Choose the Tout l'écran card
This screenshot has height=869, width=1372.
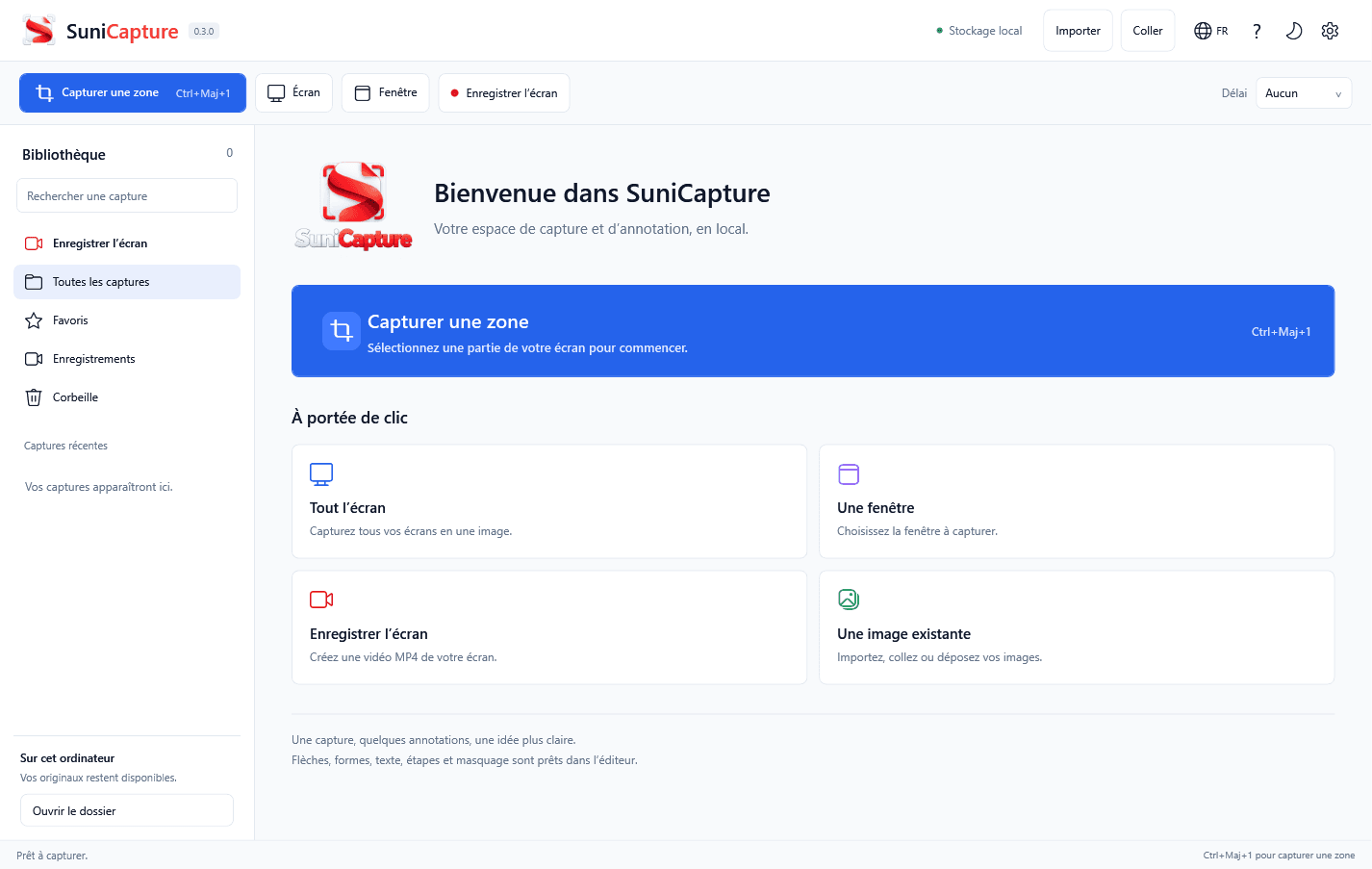pos(549,501)
